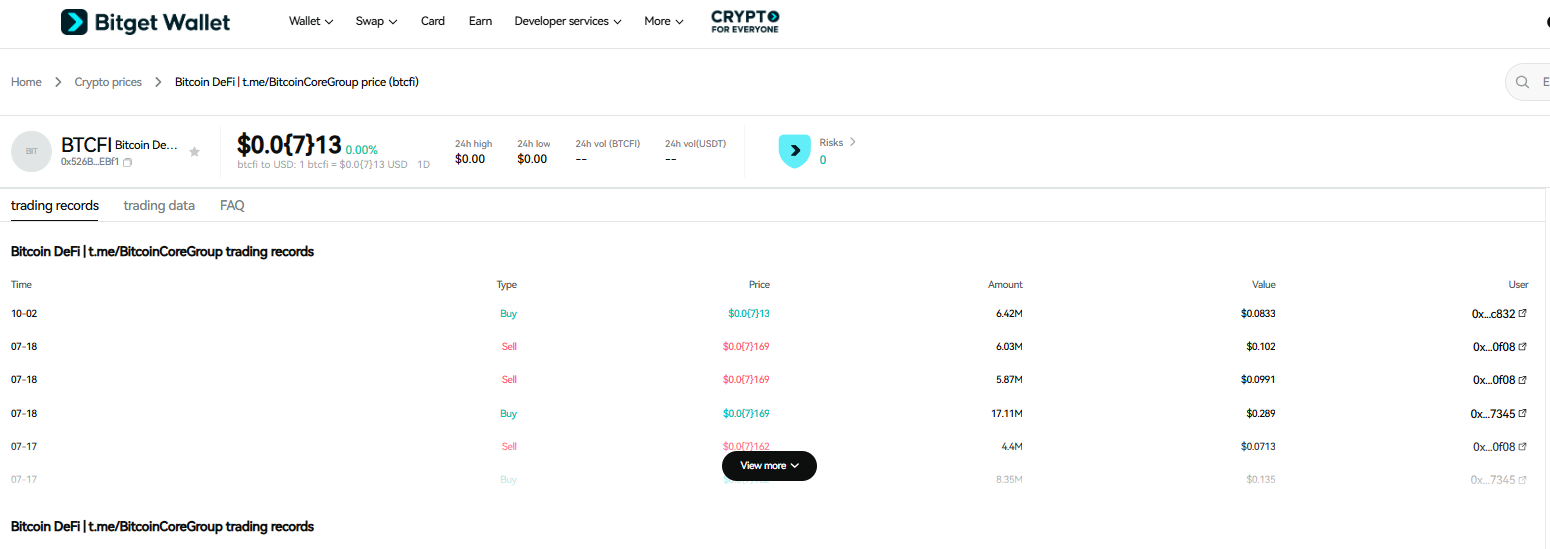Open the external link for the 5.87M sell row
The width and height of the screenshot is (1550, 549).
click(x=1523, y=379)
